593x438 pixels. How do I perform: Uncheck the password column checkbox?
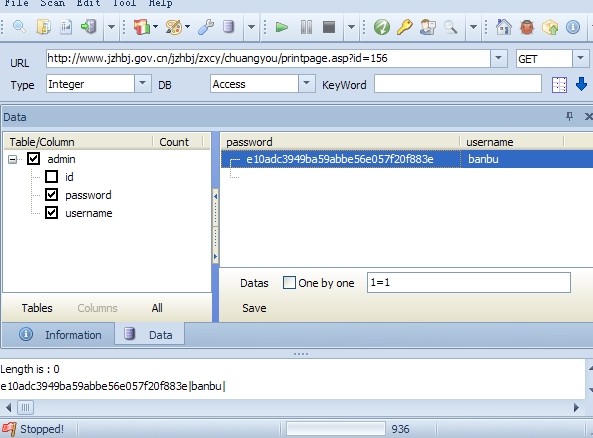[x=51, y=195]
